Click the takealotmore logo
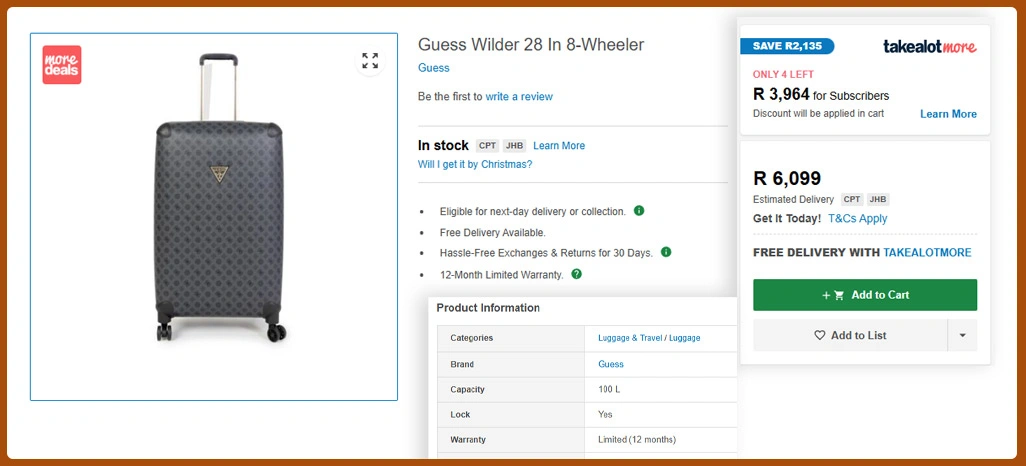This screenshot has width=1026, height=466. tap(929, 46)
